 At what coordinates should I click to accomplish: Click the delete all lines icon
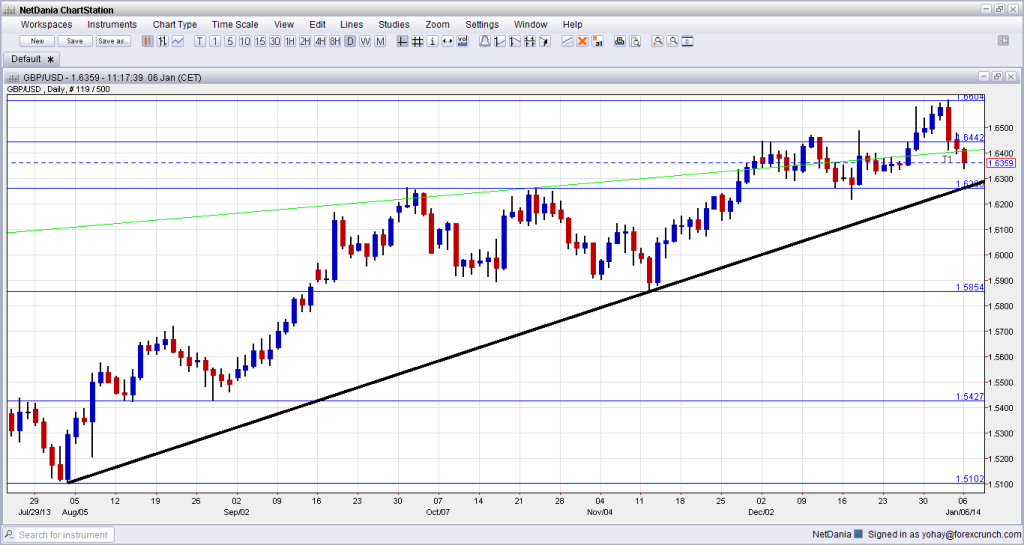point(597,41)
